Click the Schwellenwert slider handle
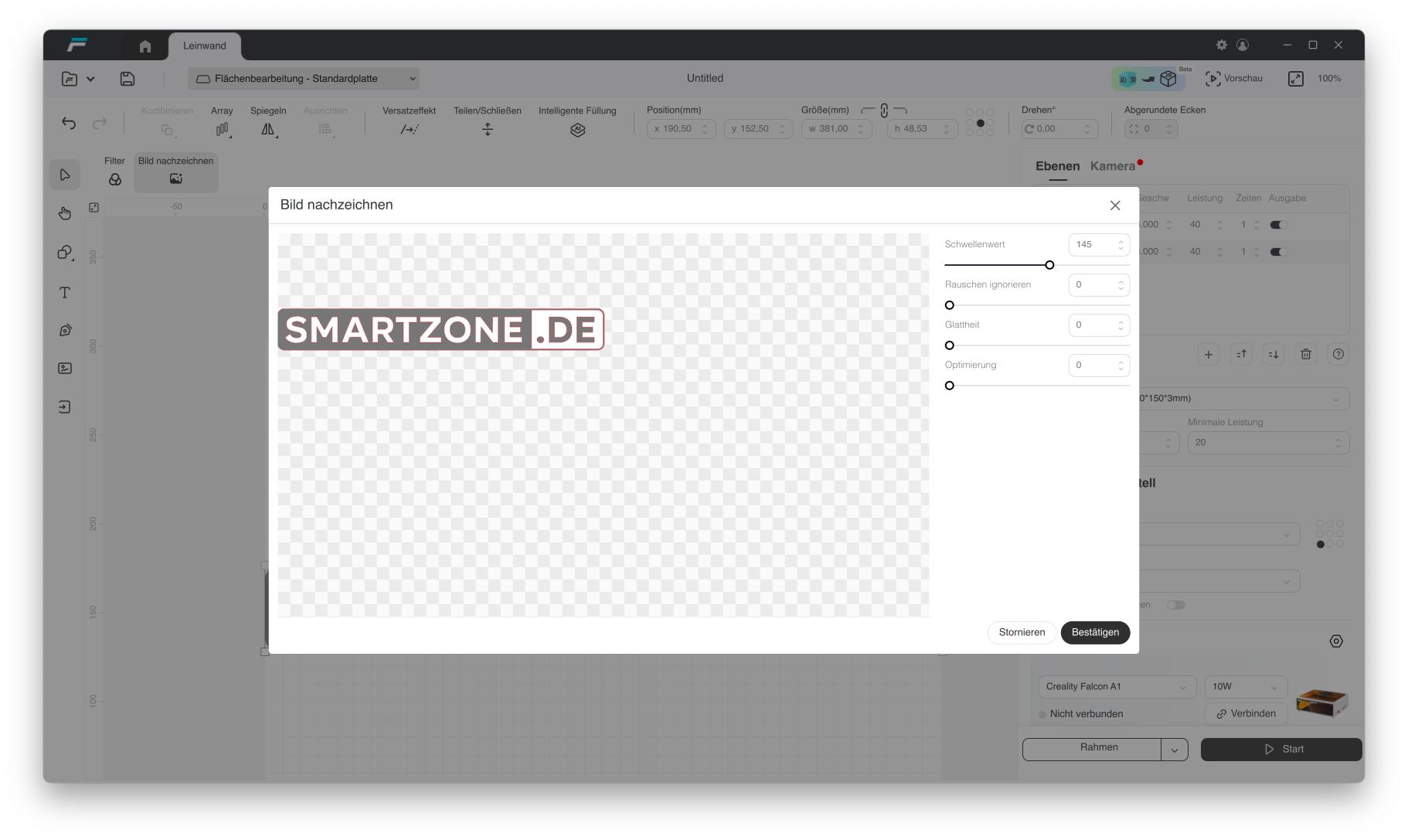The height and width of the screenshot is (840, 1408). click(1049, 265)
